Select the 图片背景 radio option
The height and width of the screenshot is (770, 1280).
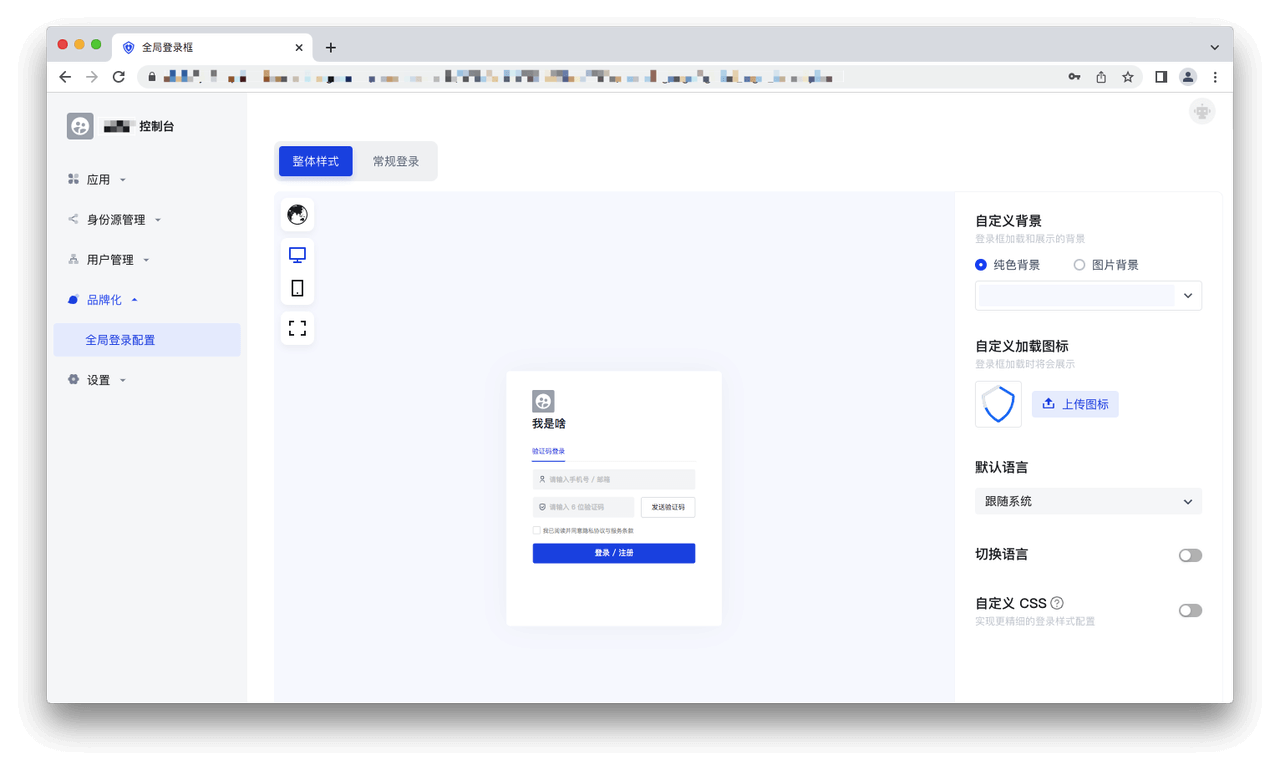point(1079,265)
